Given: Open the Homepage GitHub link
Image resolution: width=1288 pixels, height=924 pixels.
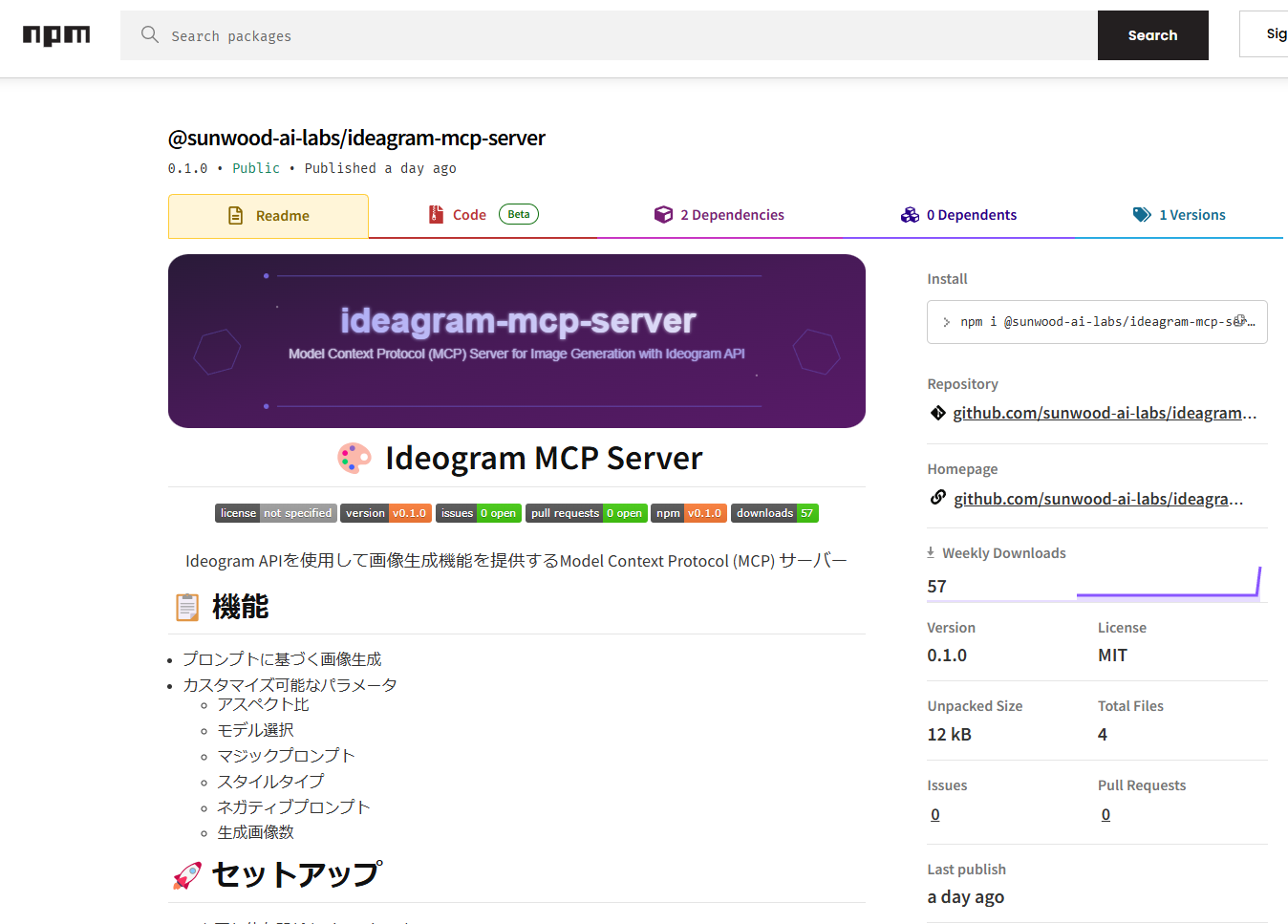Looking at the screenshot, I should point(1098,499).
